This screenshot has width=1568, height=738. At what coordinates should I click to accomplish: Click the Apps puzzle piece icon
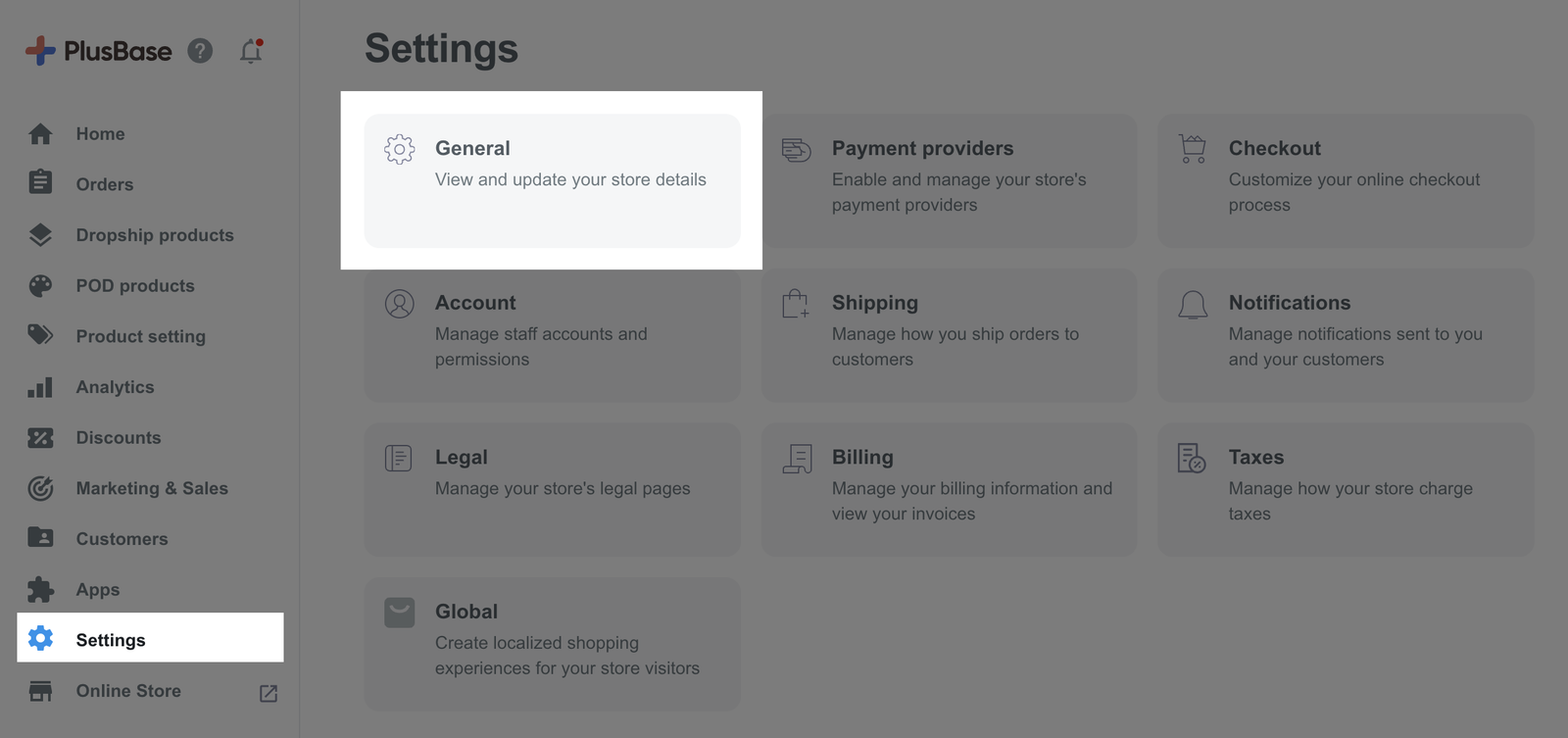pyautogui.click(x=40, y=589)
